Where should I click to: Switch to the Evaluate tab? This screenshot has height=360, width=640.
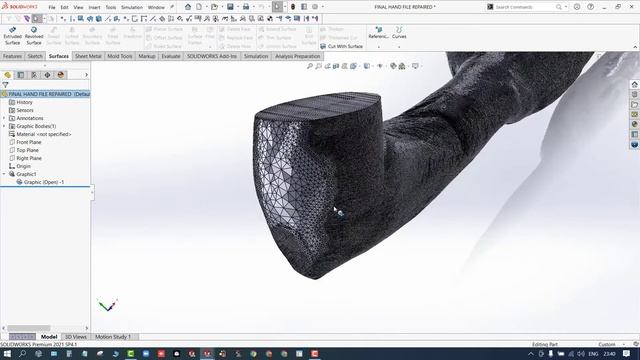click(171, 56)
